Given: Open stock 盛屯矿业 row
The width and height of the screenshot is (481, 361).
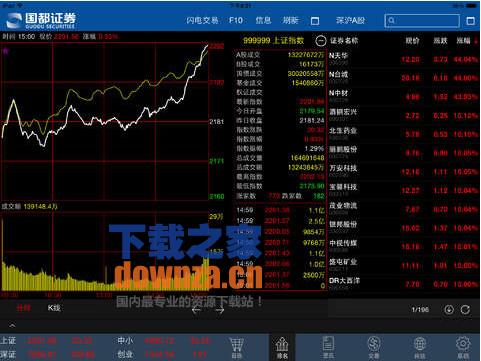Looking at the screenshot, I should click(x=403, y=264).
